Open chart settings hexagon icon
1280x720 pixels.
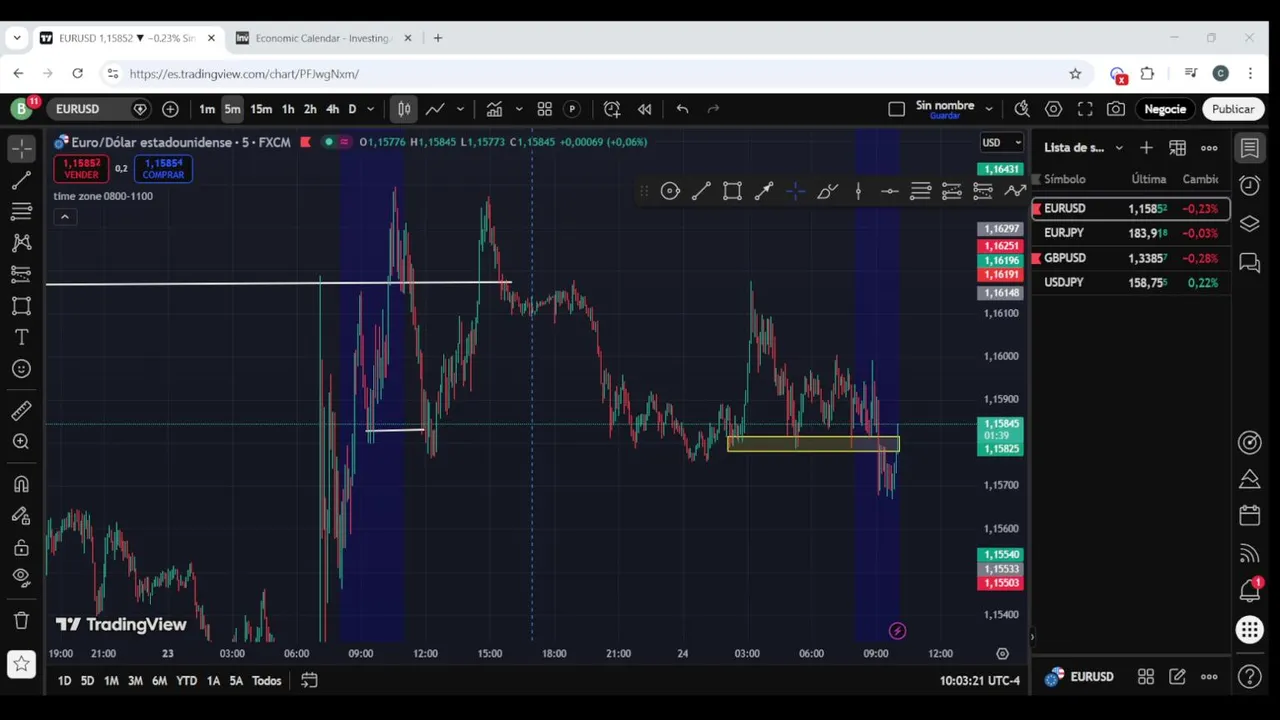[1053, 109]
